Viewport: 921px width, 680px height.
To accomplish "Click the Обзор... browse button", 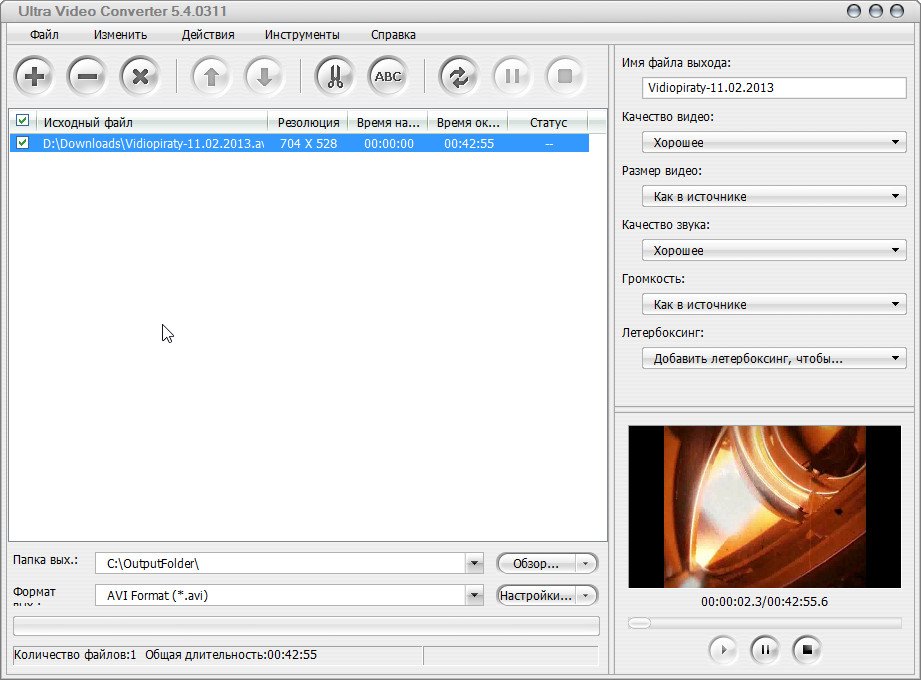I will point(536,564).
